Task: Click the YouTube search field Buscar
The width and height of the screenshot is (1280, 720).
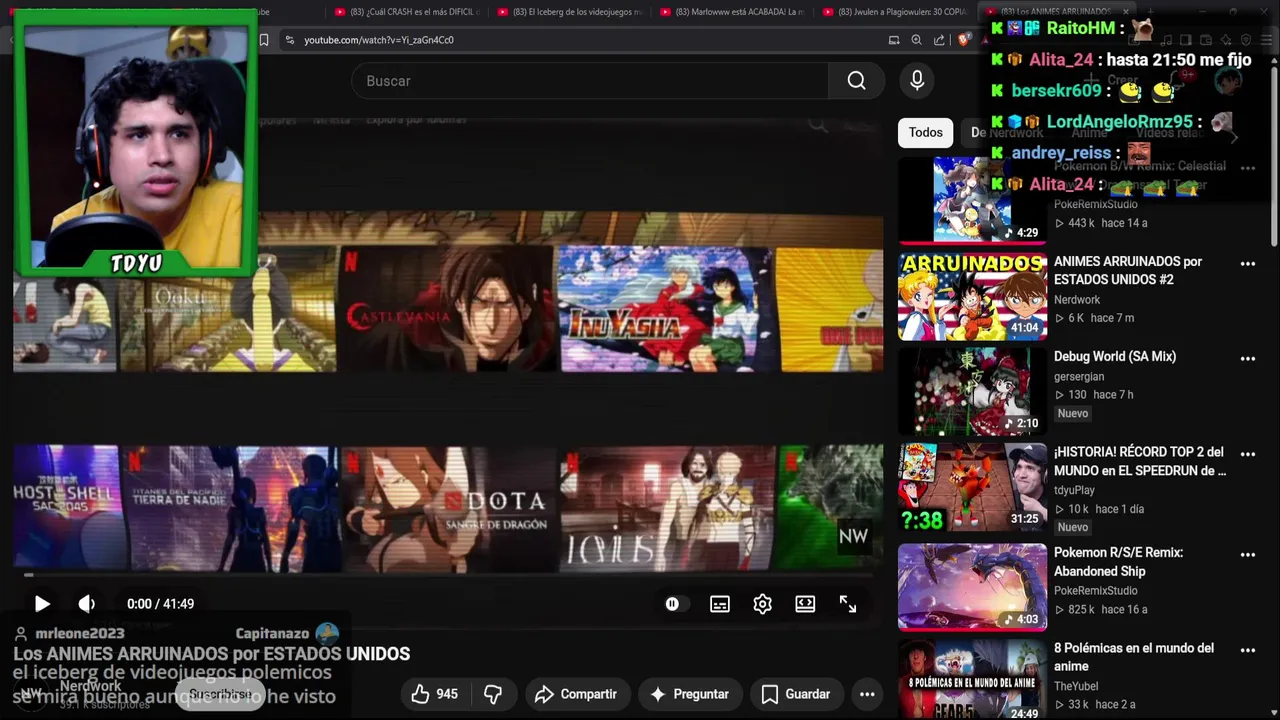Action: 590,81
